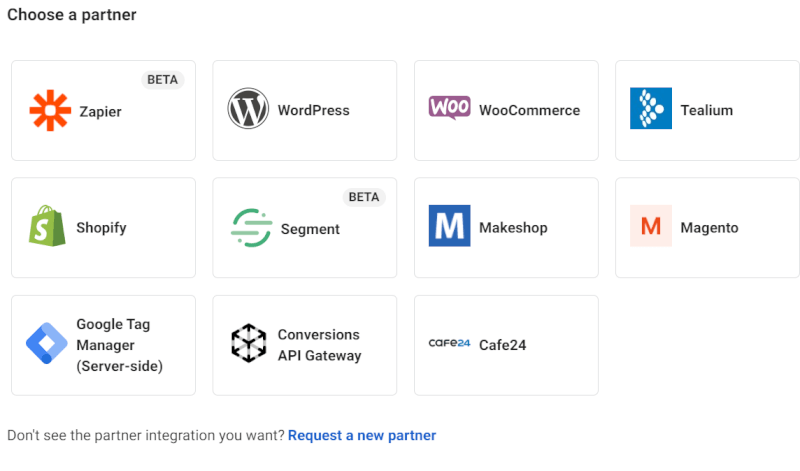Click the orange Magento M logo
The height and width of the screenshot is (471, 800).
651,226
